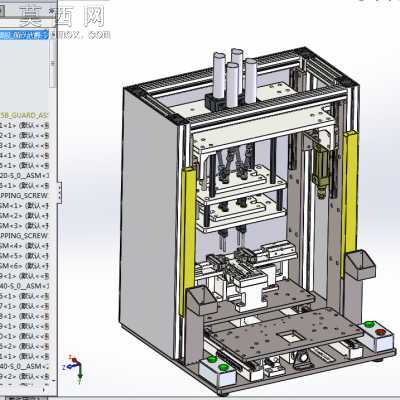Select the SM<1> subassembly row
400x400 pixels.
coord(24,206)
